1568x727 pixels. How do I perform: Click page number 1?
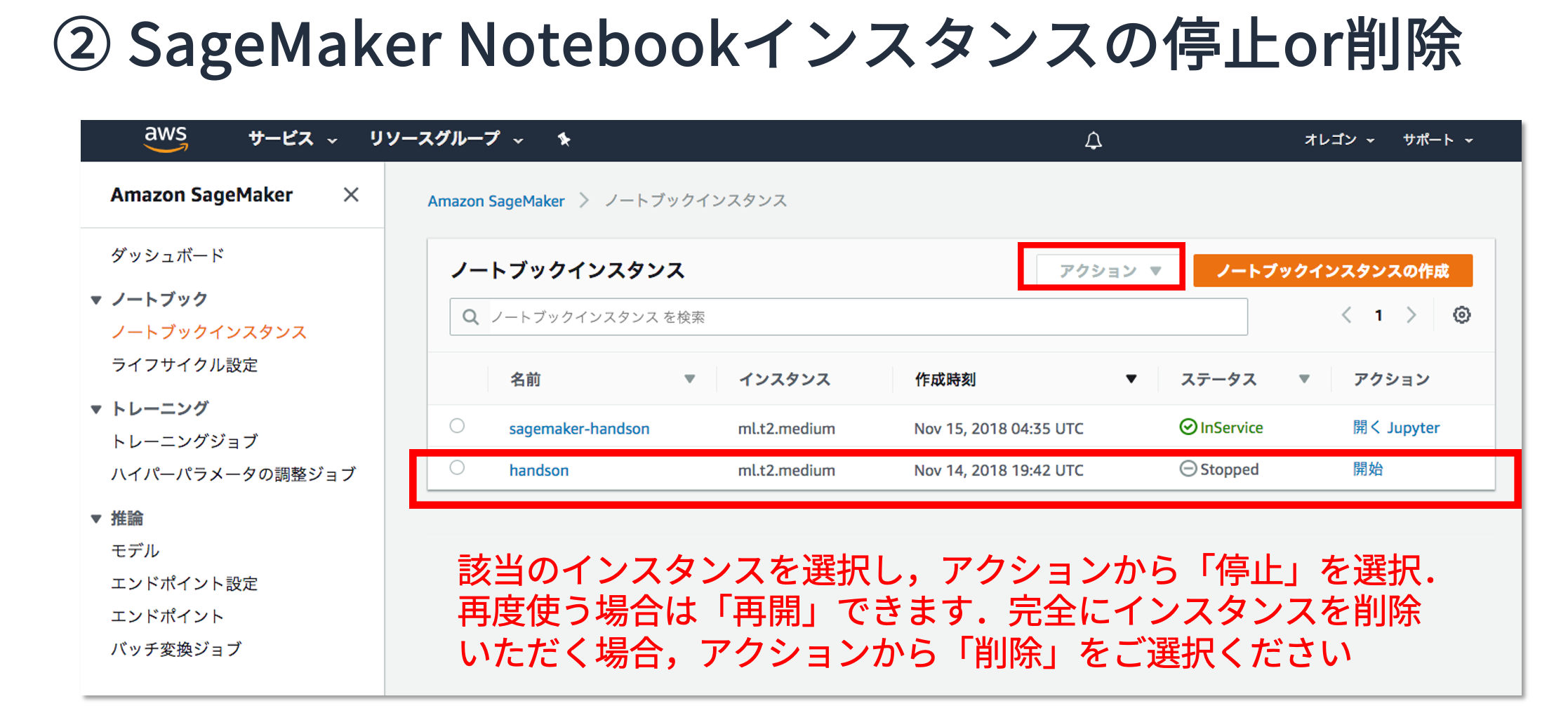pos(1378,315)
